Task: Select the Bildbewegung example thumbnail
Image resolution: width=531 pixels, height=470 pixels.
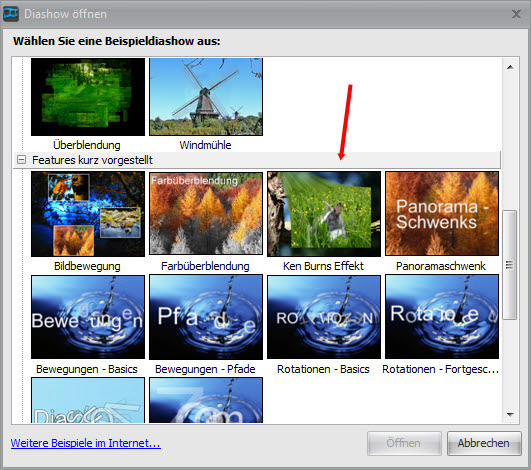Action: (x=88, y=214)
